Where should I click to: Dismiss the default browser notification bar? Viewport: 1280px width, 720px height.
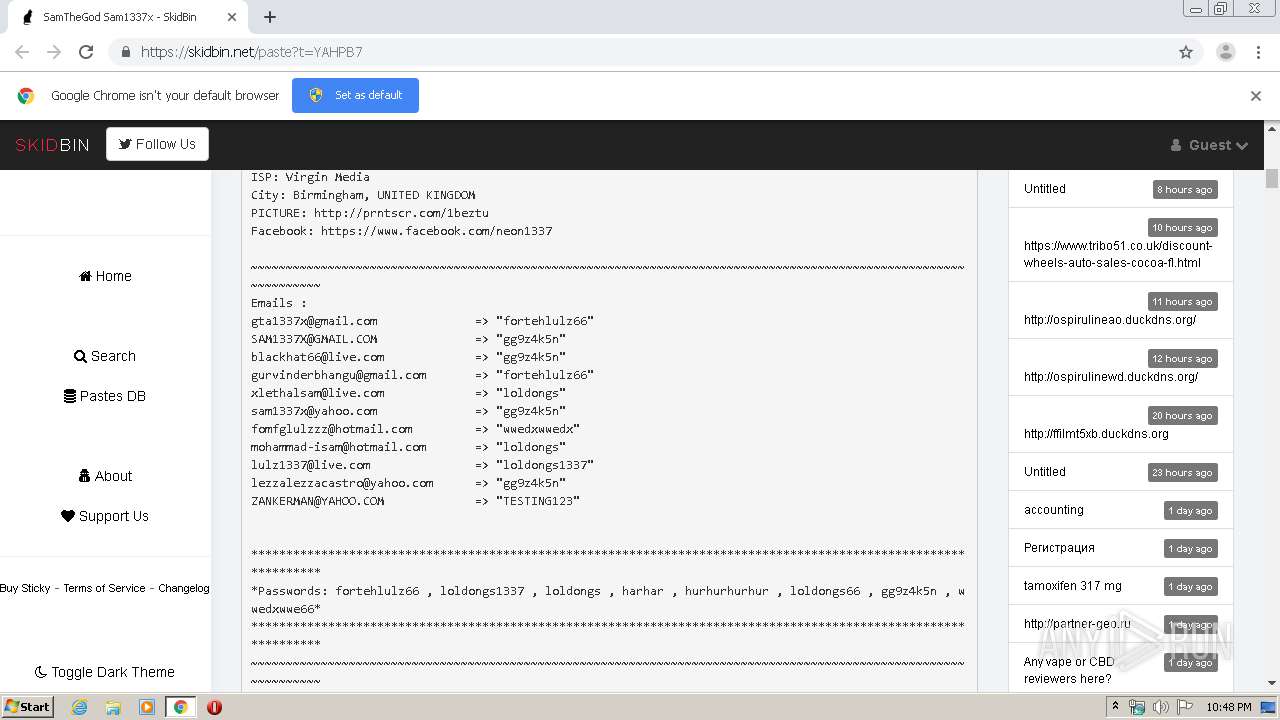pos(1256,96)
